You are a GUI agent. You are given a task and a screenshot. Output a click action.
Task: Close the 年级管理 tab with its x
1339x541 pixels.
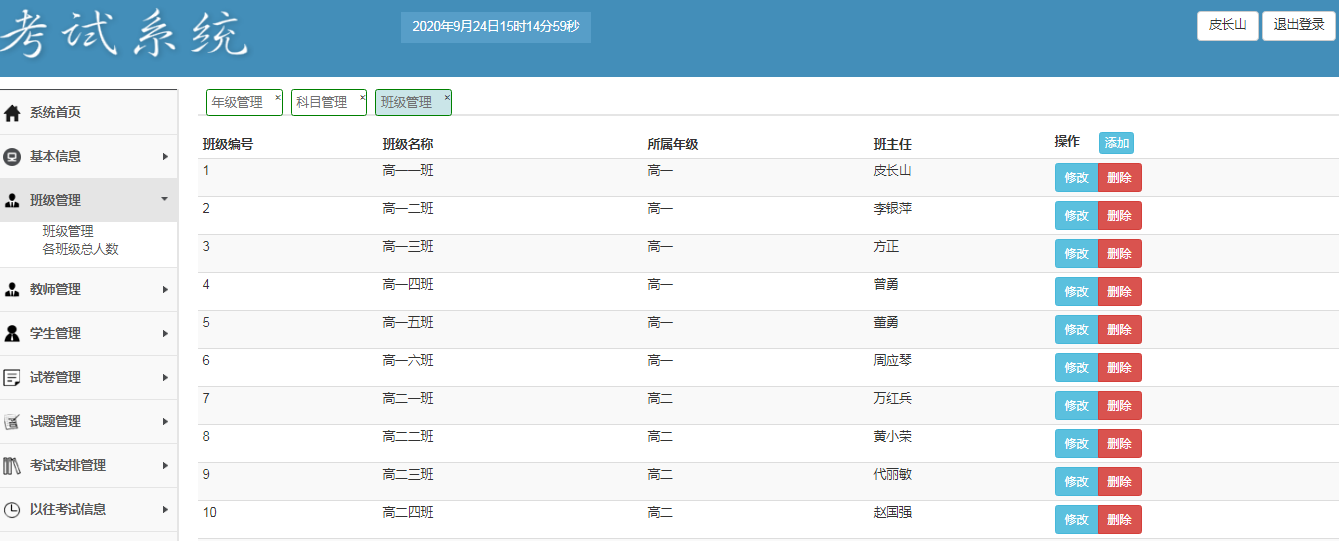click(x=277, y=97)
